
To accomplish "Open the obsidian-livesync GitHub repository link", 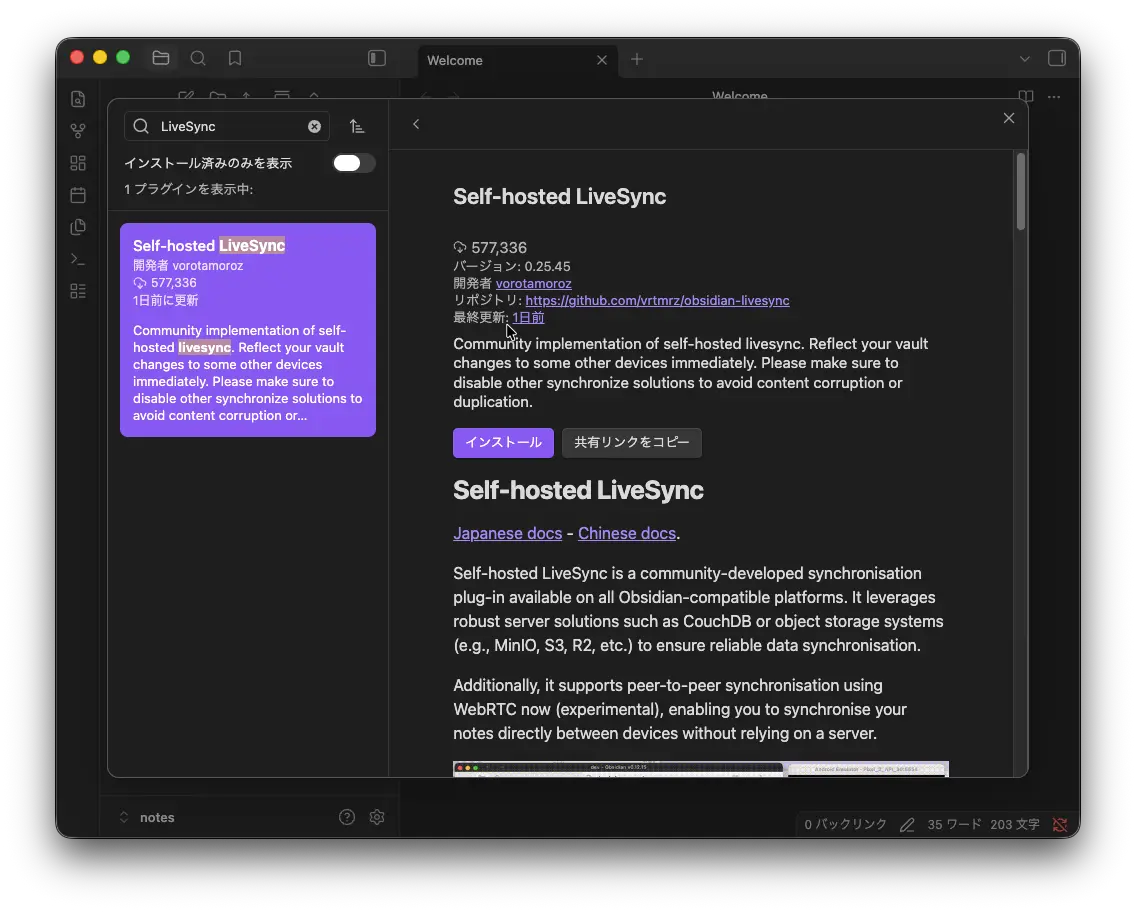I will point(657,300).
